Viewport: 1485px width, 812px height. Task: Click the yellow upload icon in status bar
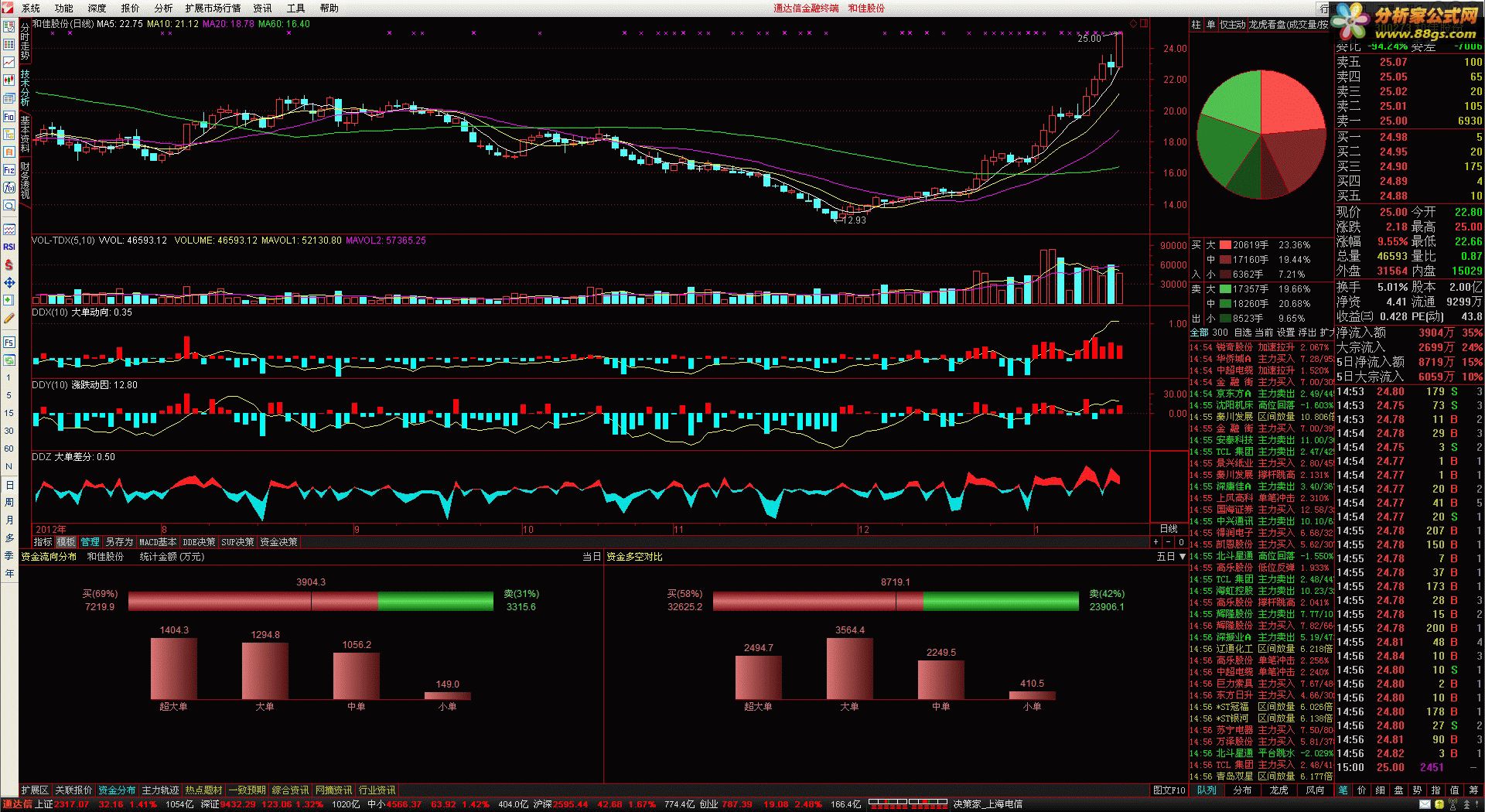[1440, 804]
